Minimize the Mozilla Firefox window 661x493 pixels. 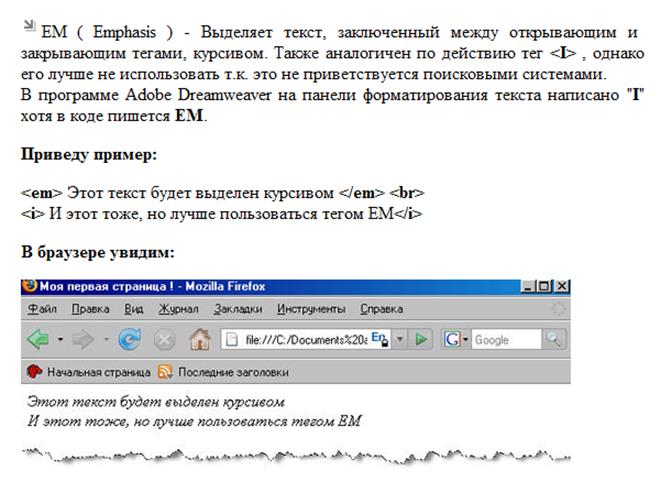pos(528,286)
